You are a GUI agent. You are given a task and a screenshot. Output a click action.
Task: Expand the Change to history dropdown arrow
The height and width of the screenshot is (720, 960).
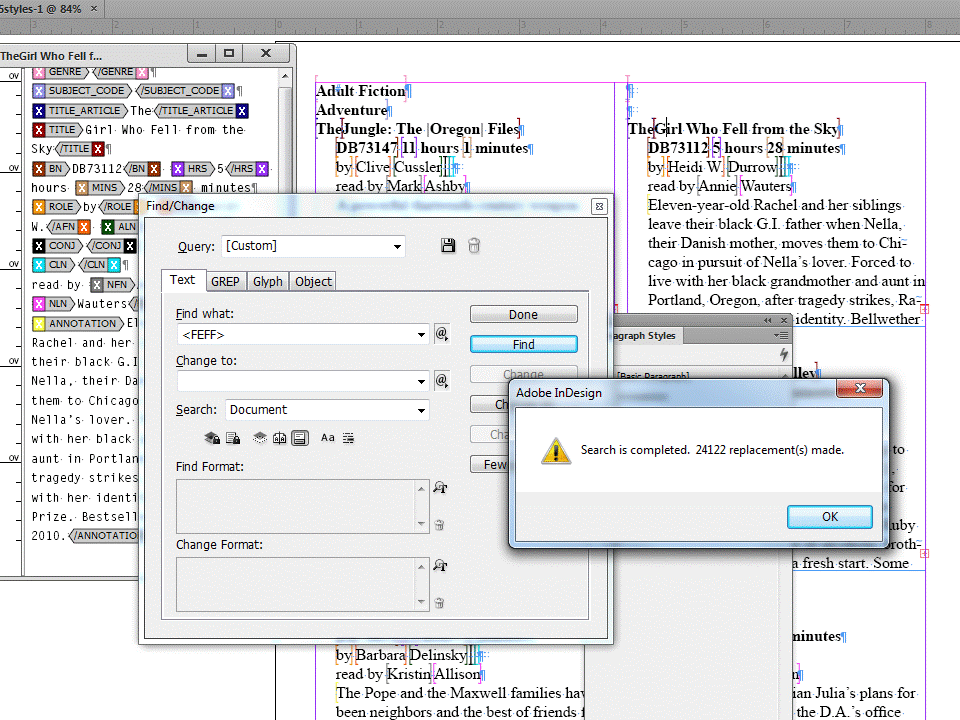click(421, 381)
